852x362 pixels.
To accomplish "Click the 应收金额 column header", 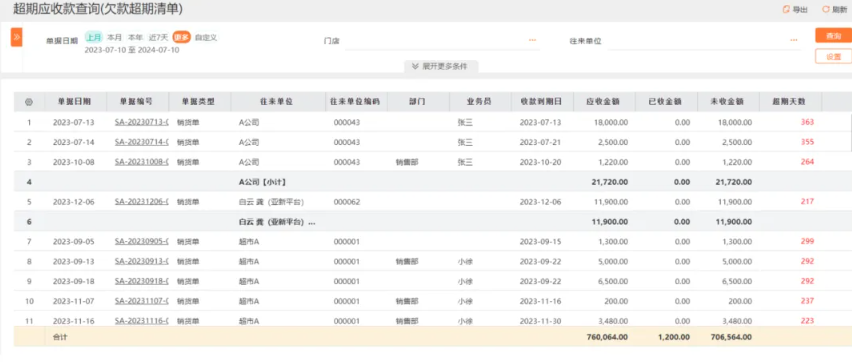I will click(x=604, y=102).
